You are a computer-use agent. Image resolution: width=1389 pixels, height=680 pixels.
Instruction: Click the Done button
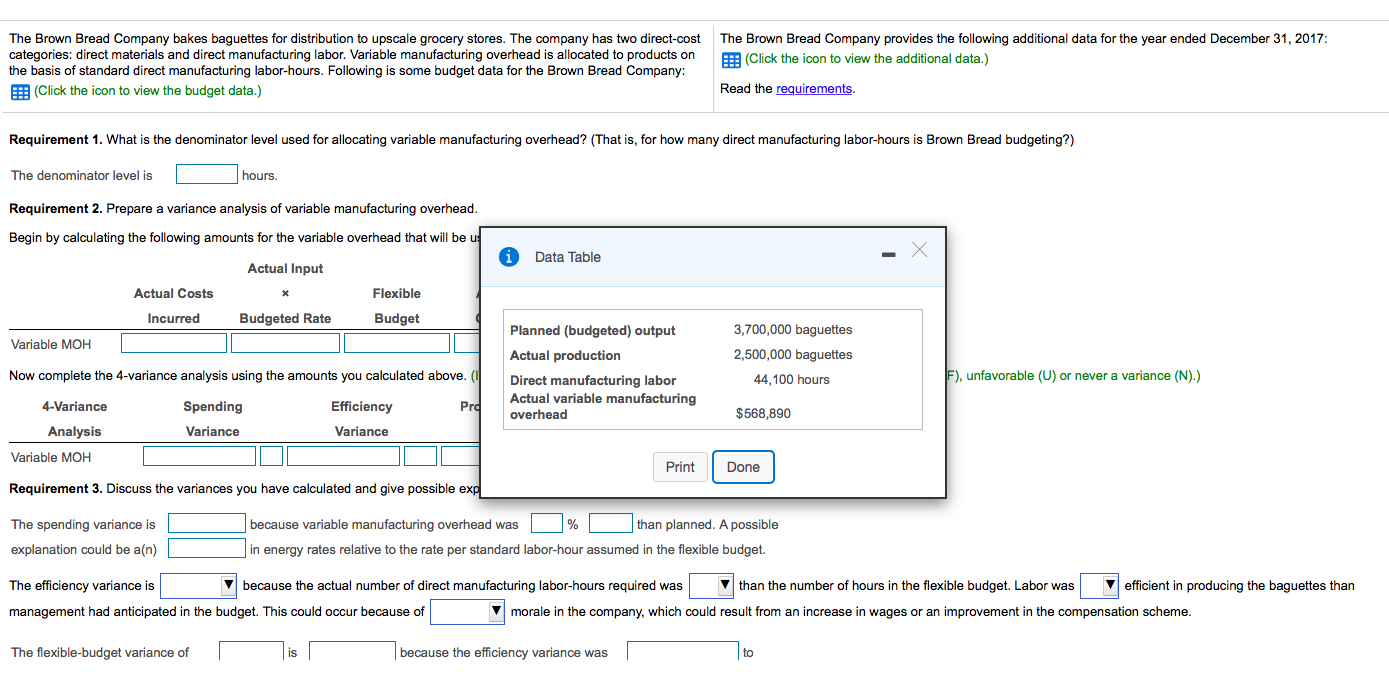[743, 467]
